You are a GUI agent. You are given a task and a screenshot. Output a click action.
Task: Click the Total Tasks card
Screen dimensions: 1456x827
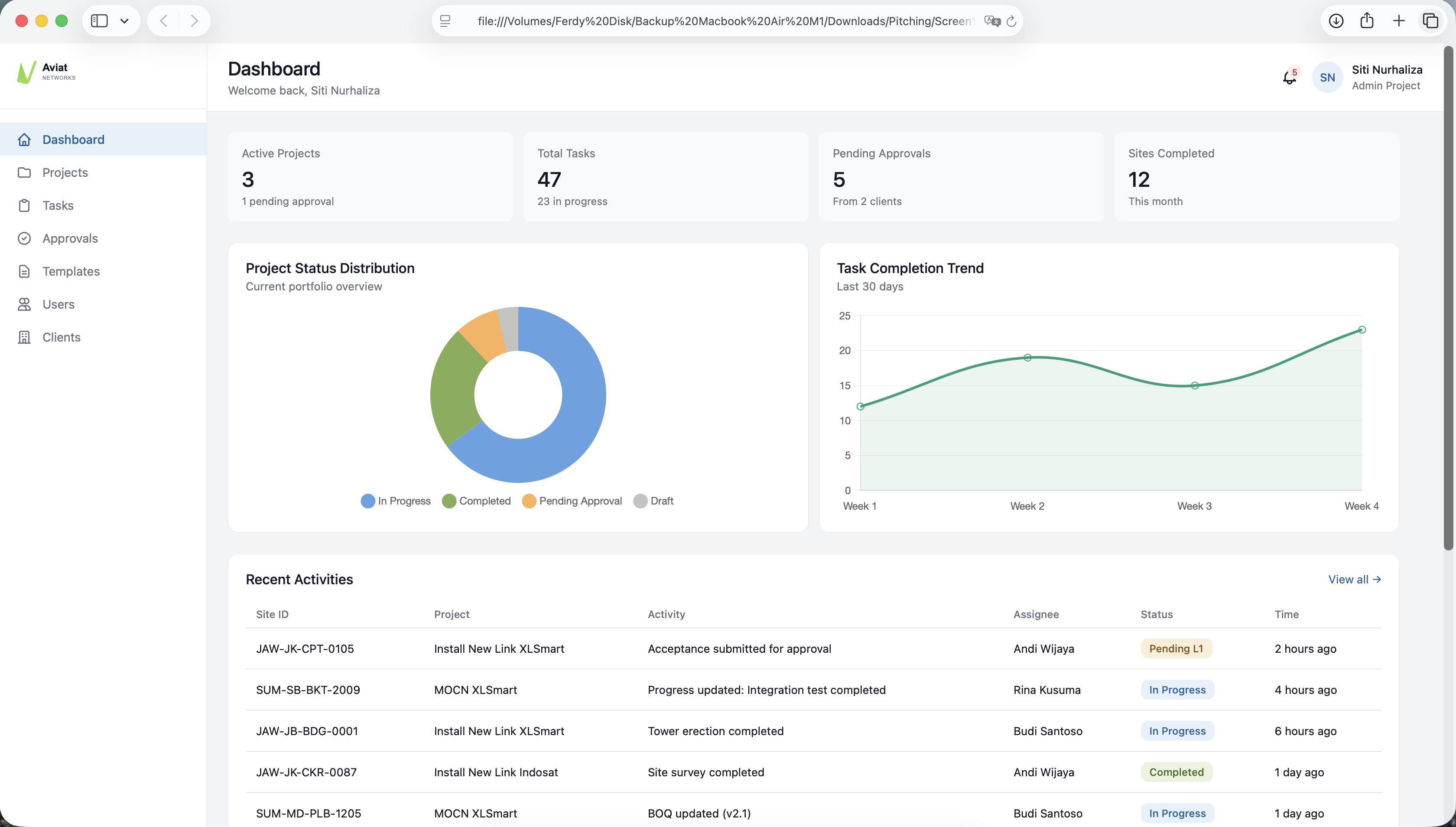(x=666, y=177)
